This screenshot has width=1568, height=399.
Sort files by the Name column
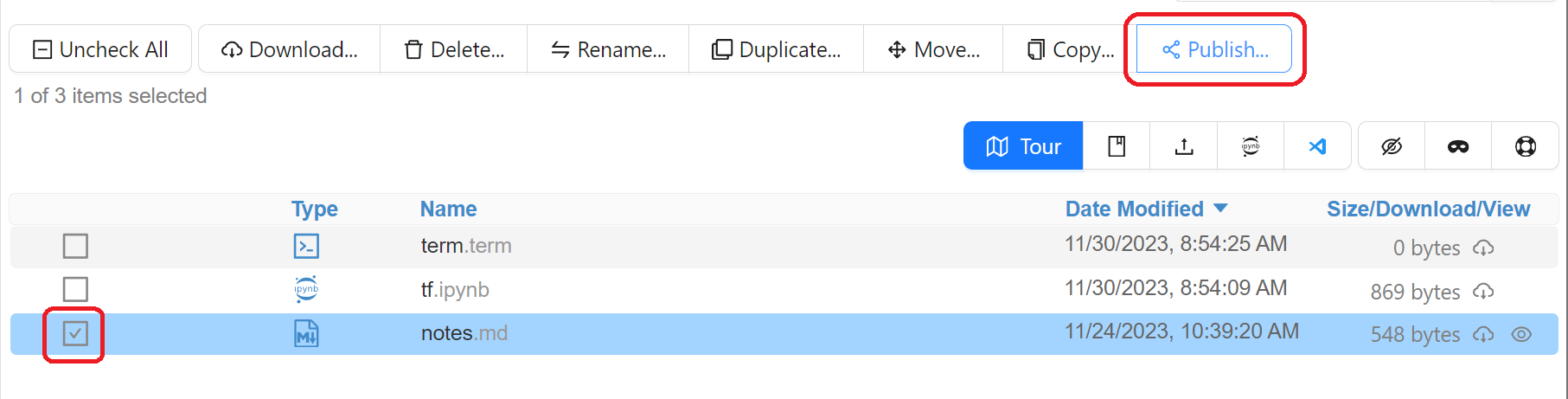pos(448,209)
